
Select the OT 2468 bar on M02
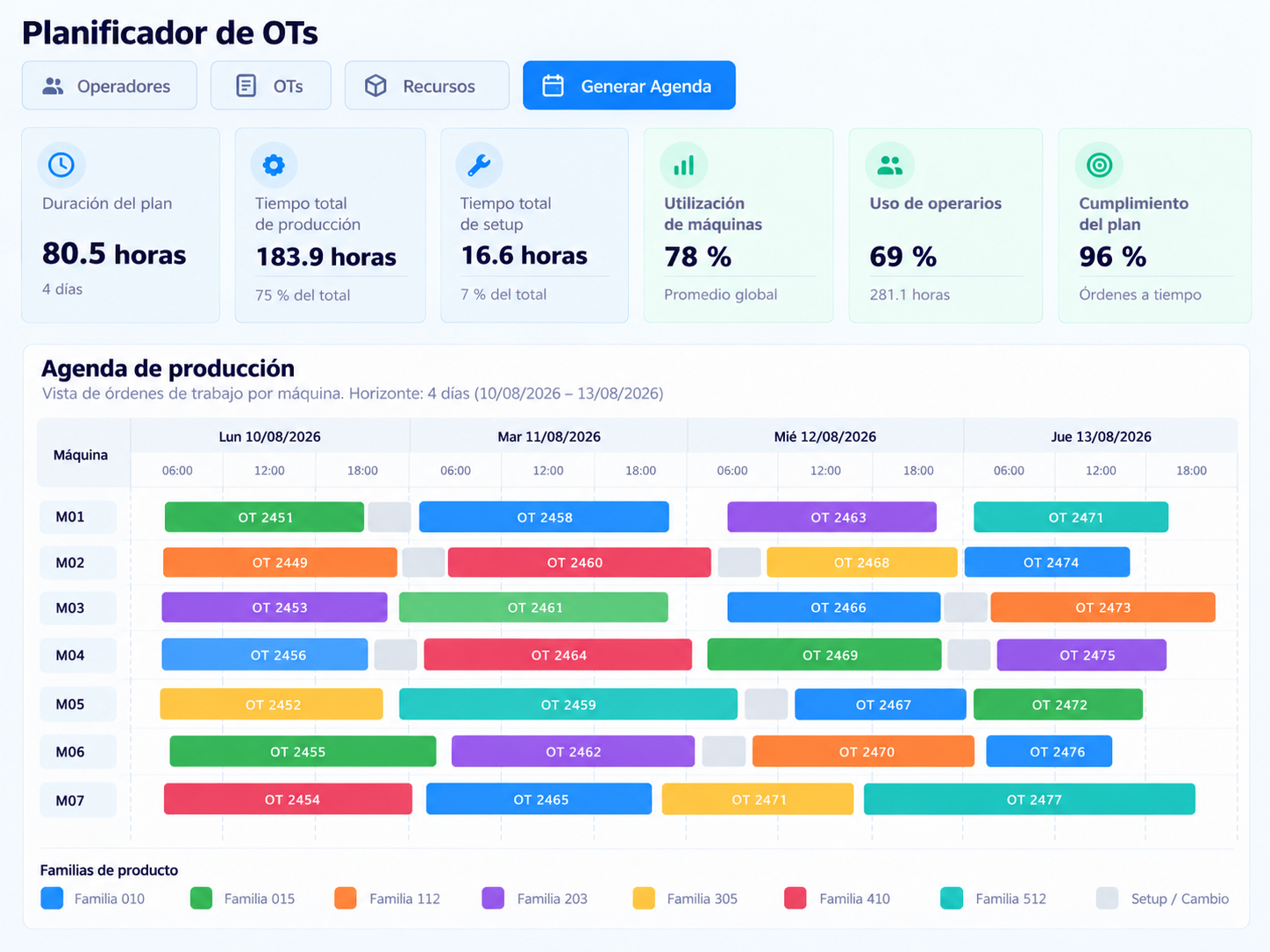862,563
